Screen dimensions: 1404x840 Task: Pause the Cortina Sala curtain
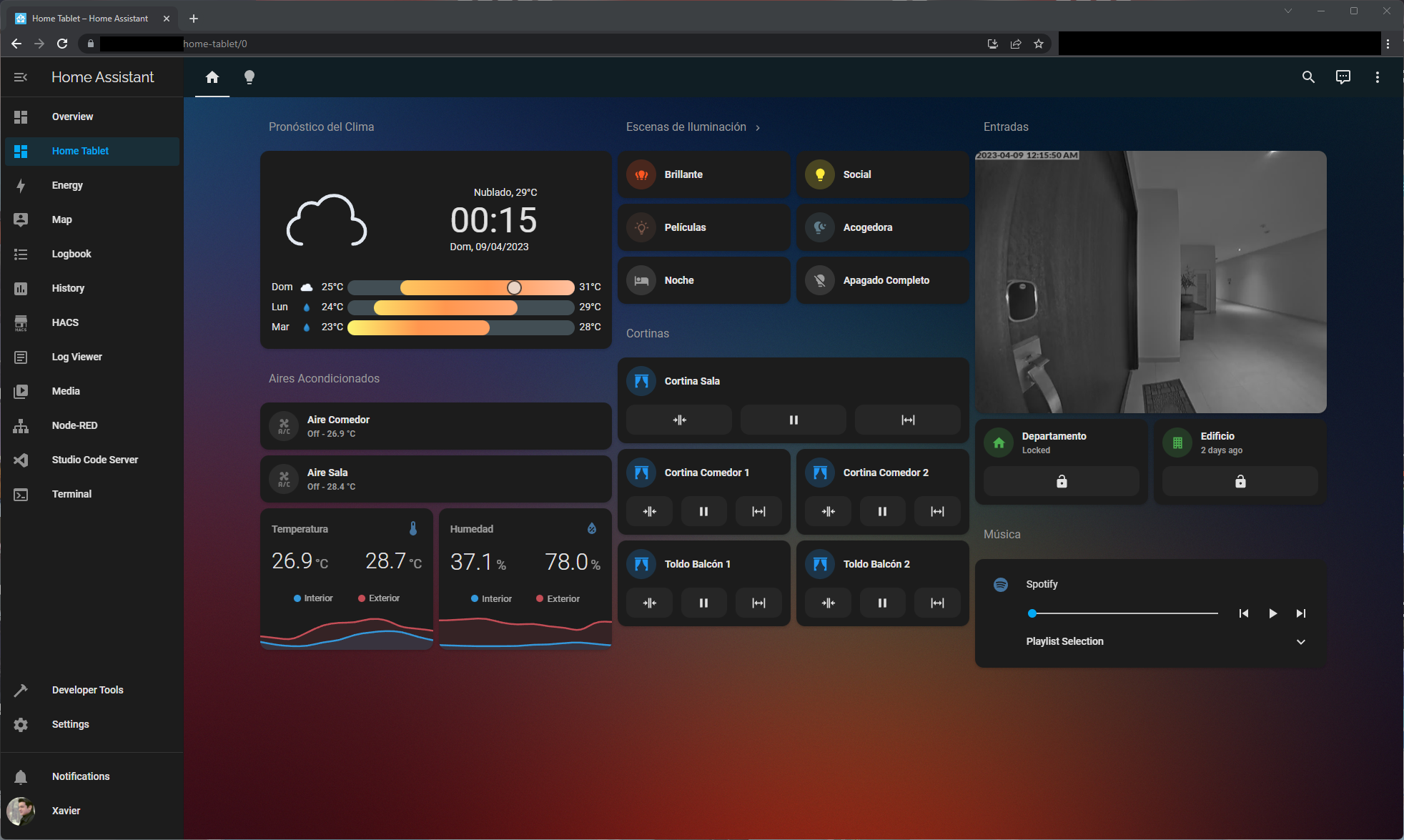coord(793,420)
